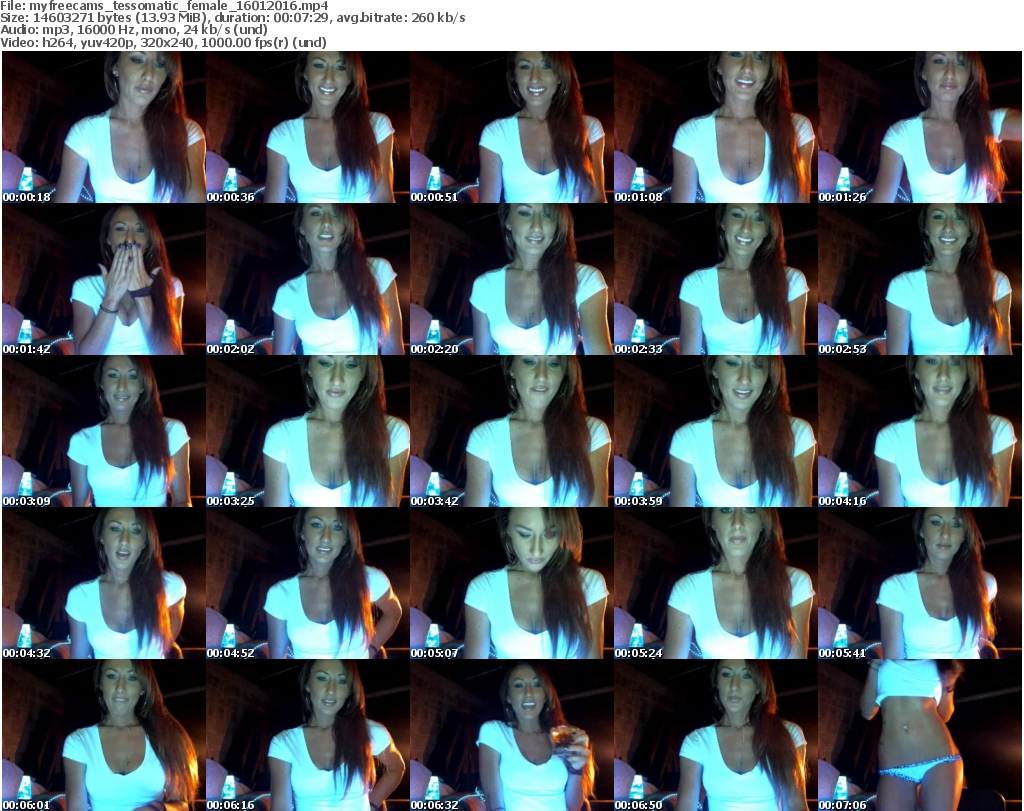Pick the frame stamped 00:04:16

[920, 431]
